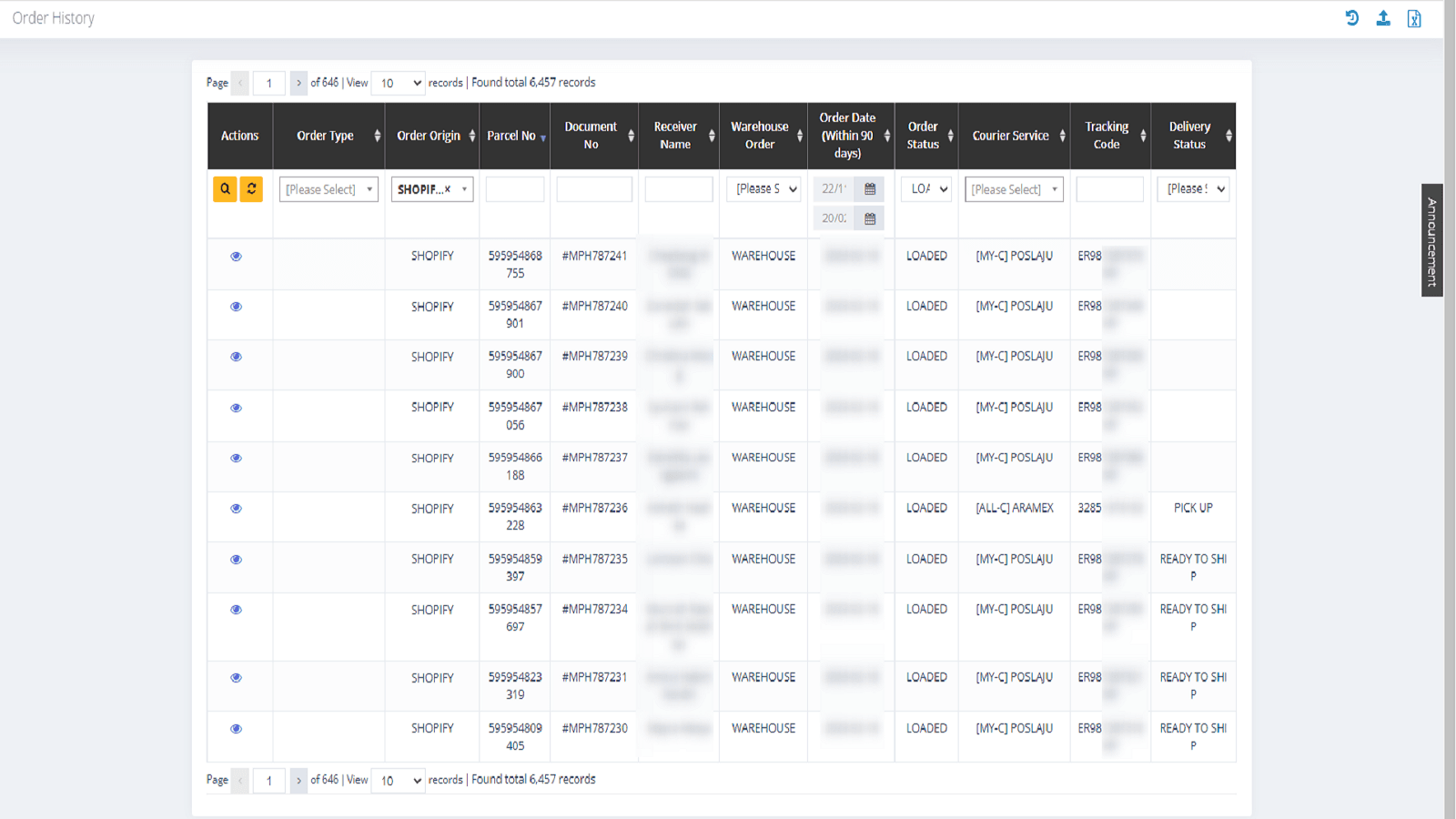
Task: Open the eye icon for order #MPH787236
Action: coord(236,508)
